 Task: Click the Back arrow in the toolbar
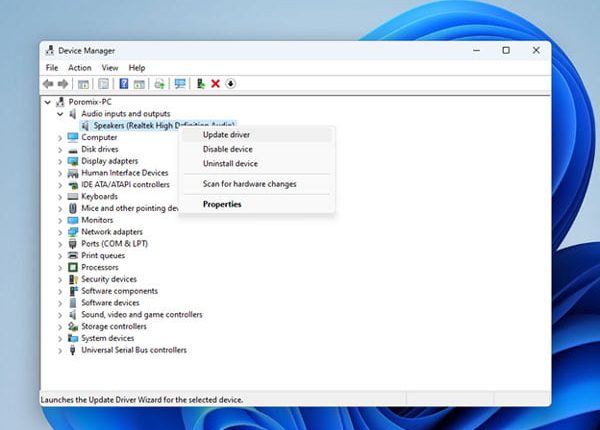pyautogui.click(x=48, y=83)
